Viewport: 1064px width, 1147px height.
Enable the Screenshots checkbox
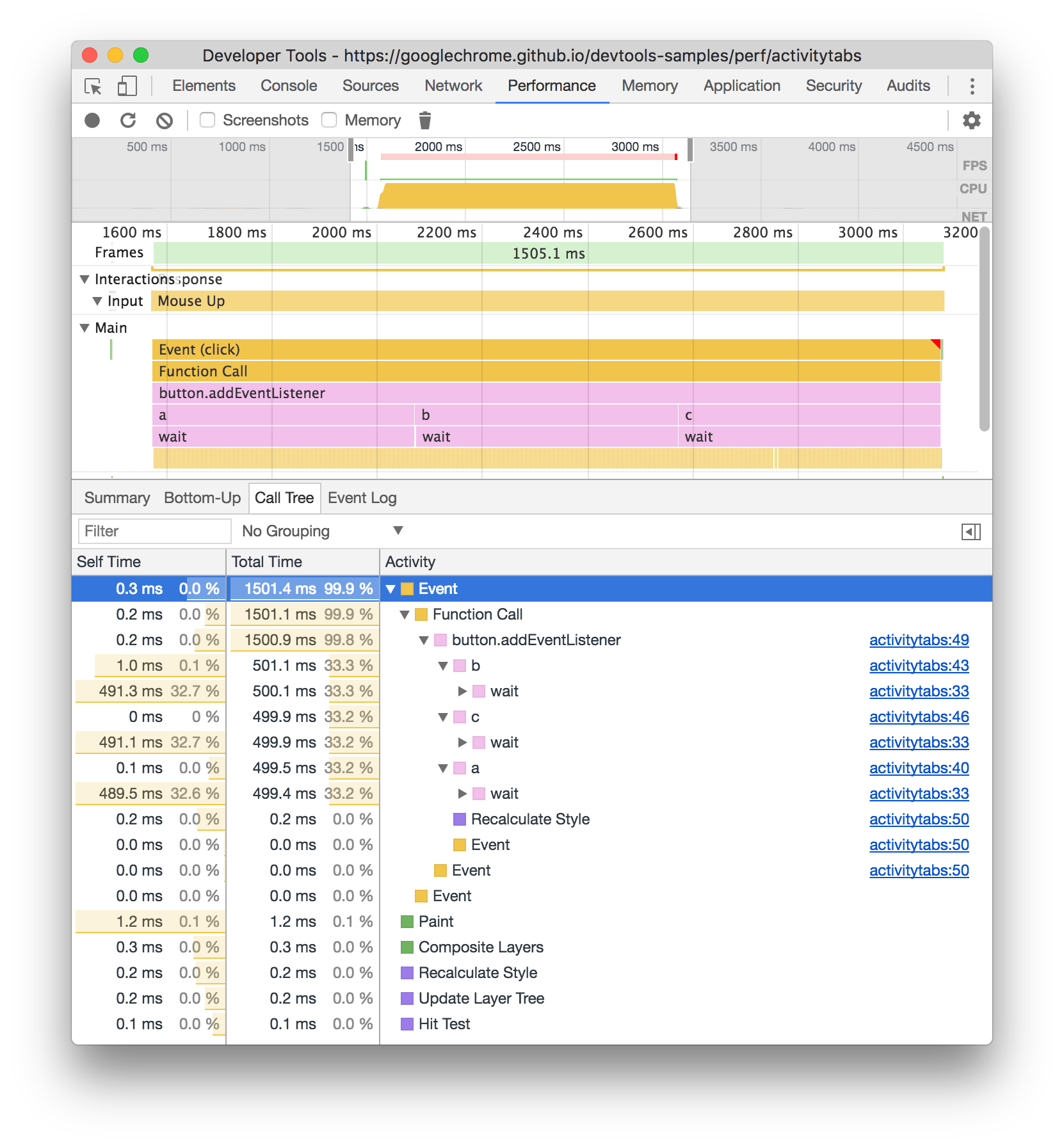pyautogui.click(x=206, y=120)
